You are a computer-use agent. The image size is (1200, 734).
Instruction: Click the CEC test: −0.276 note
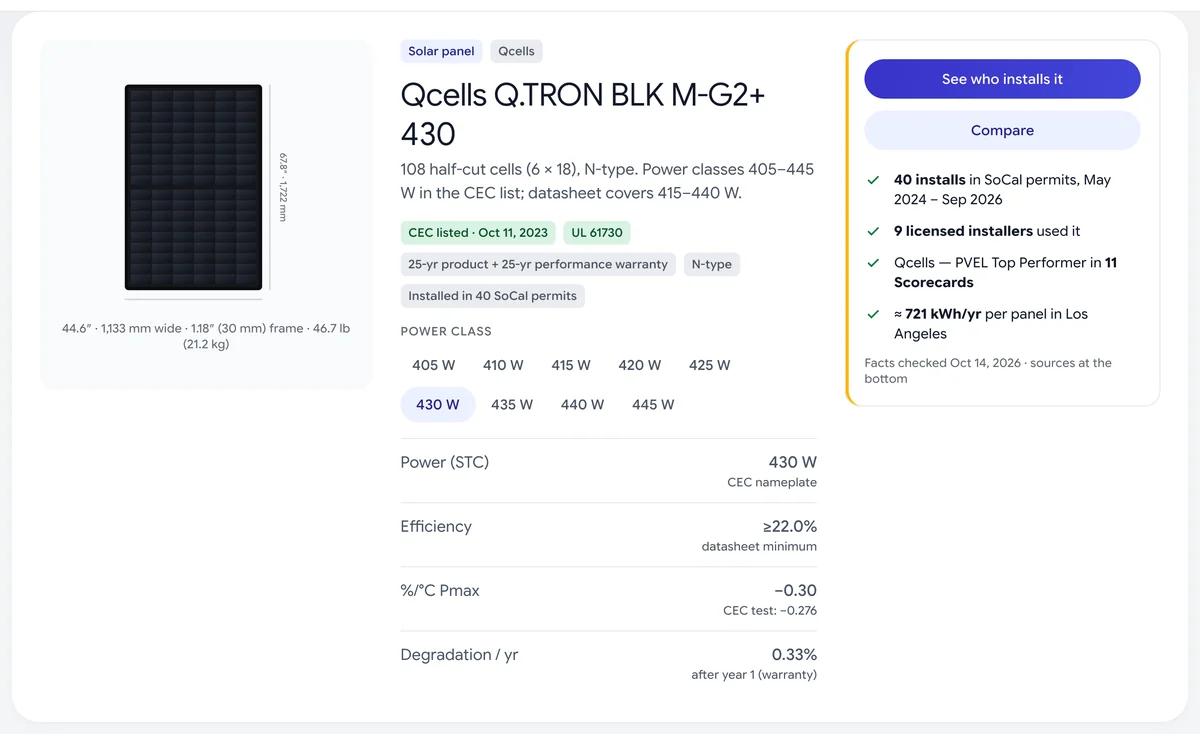click(770, 611)
